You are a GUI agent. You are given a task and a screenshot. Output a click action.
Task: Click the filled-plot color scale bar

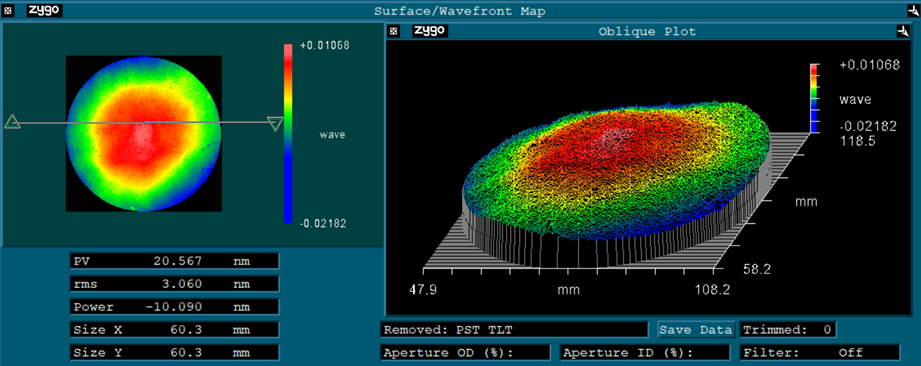pos(288,133)
